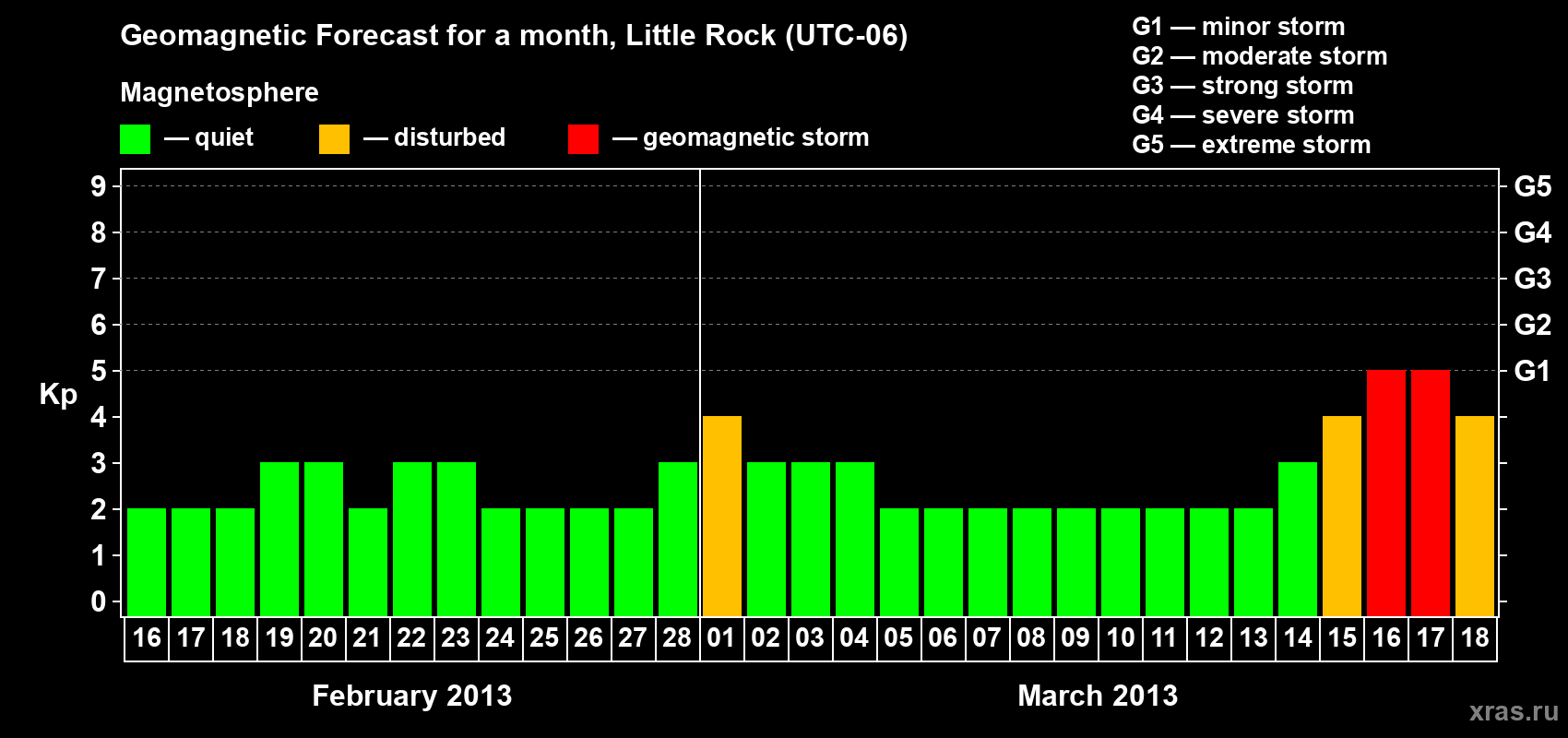This screenshot has width=1568, height=738.
Task: Click the green bar for February 16
Action: click(147, 562)
